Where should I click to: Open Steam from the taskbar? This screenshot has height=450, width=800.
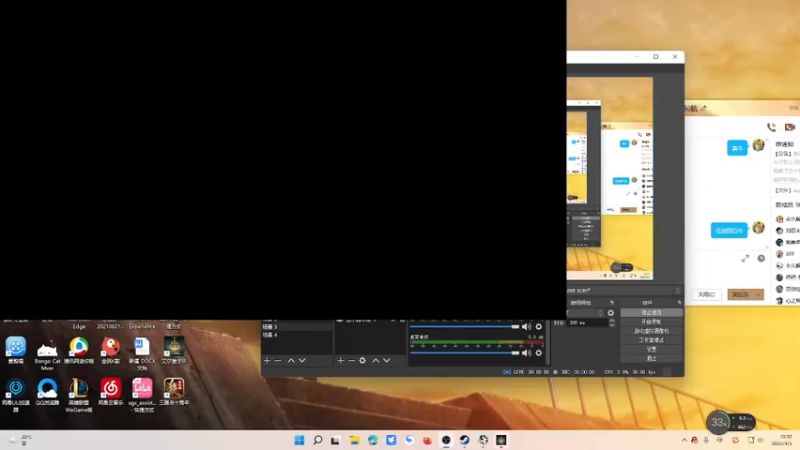tap(464, 440)
